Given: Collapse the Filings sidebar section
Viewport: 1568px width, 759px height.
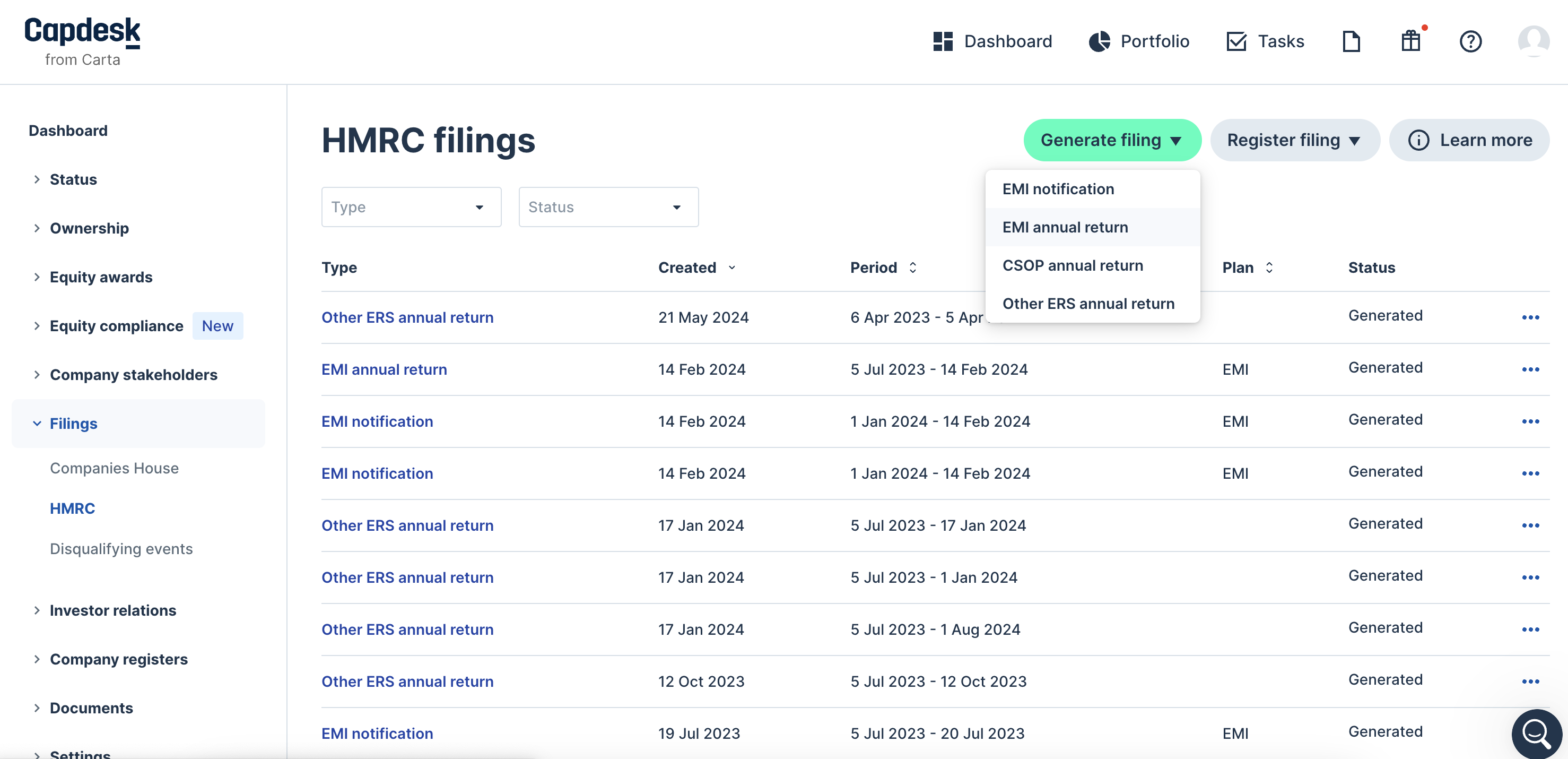Looking at the screenshot, I should pos(74,422).
